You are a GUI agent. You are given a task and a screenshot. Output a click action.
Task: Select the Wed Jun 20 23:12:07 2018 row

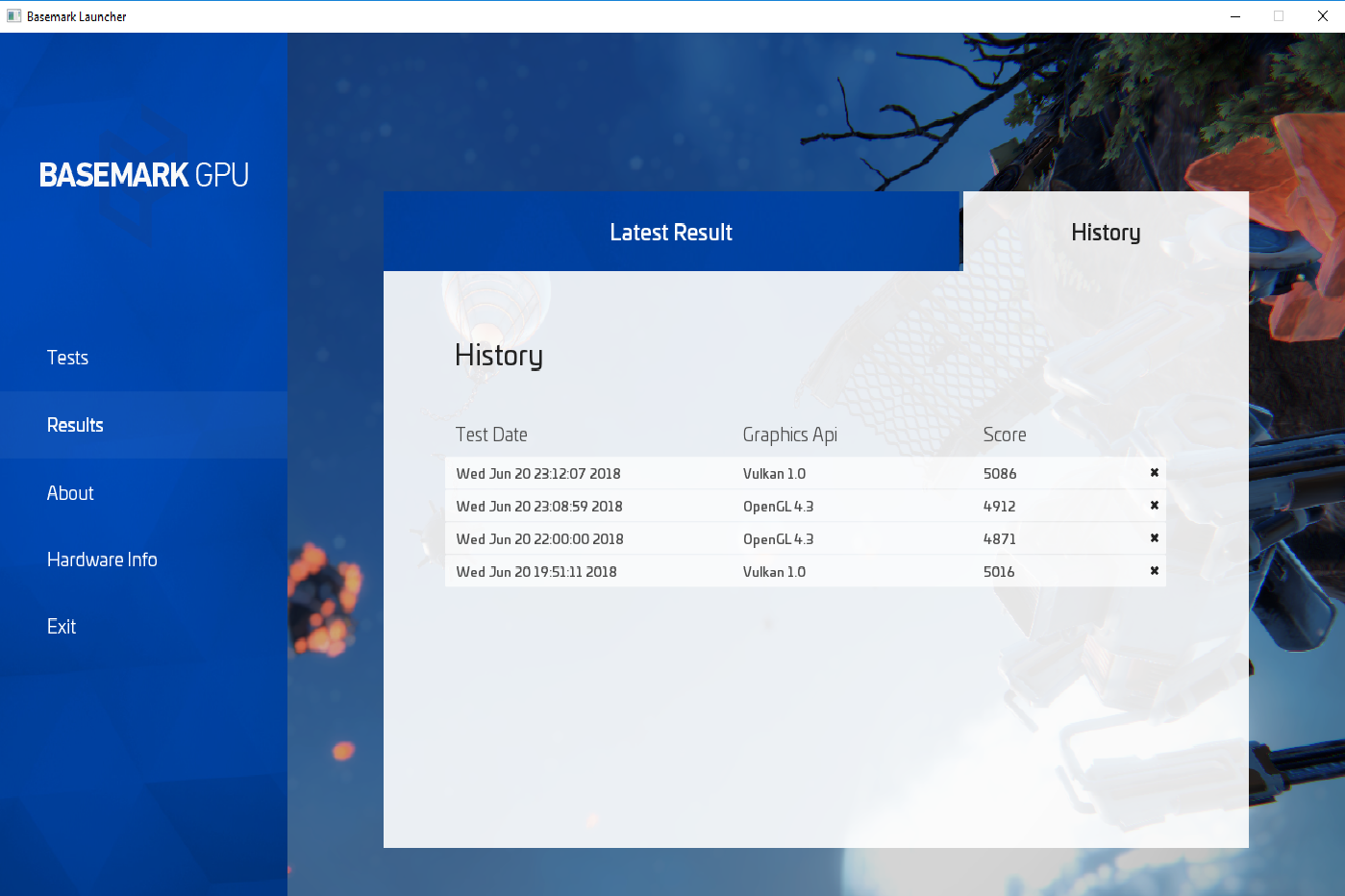point(806,473)
